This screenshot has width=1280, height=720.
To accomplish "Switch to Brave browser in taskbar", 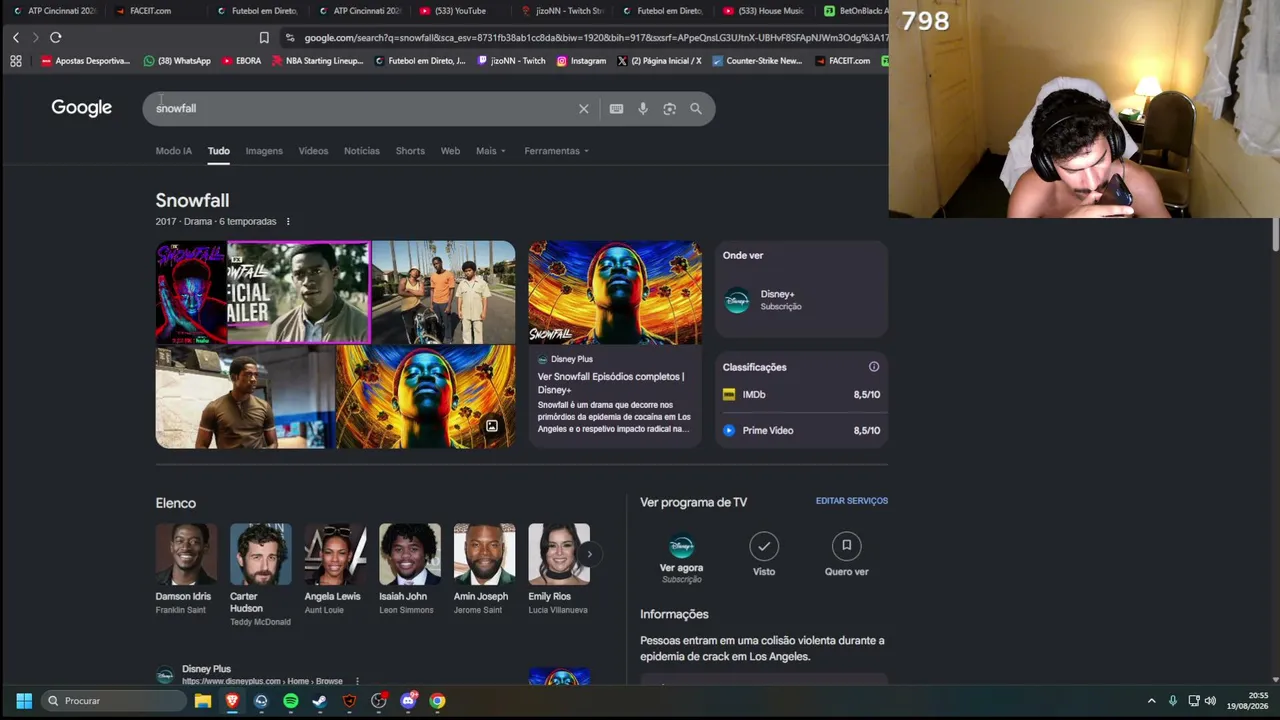I will [x=232, y=701].
